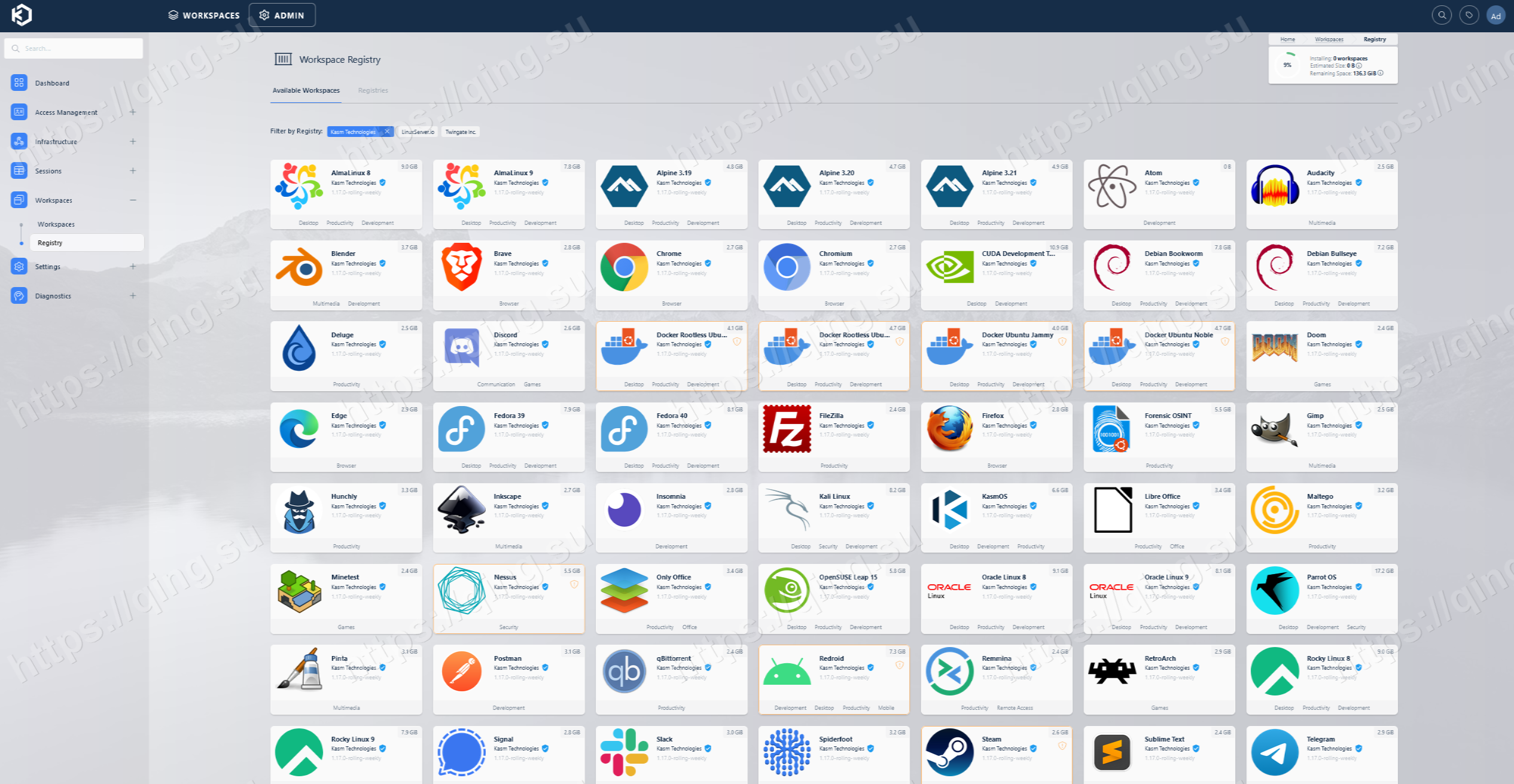Remove the Kasm Technologies registry filter

(386, 132)
